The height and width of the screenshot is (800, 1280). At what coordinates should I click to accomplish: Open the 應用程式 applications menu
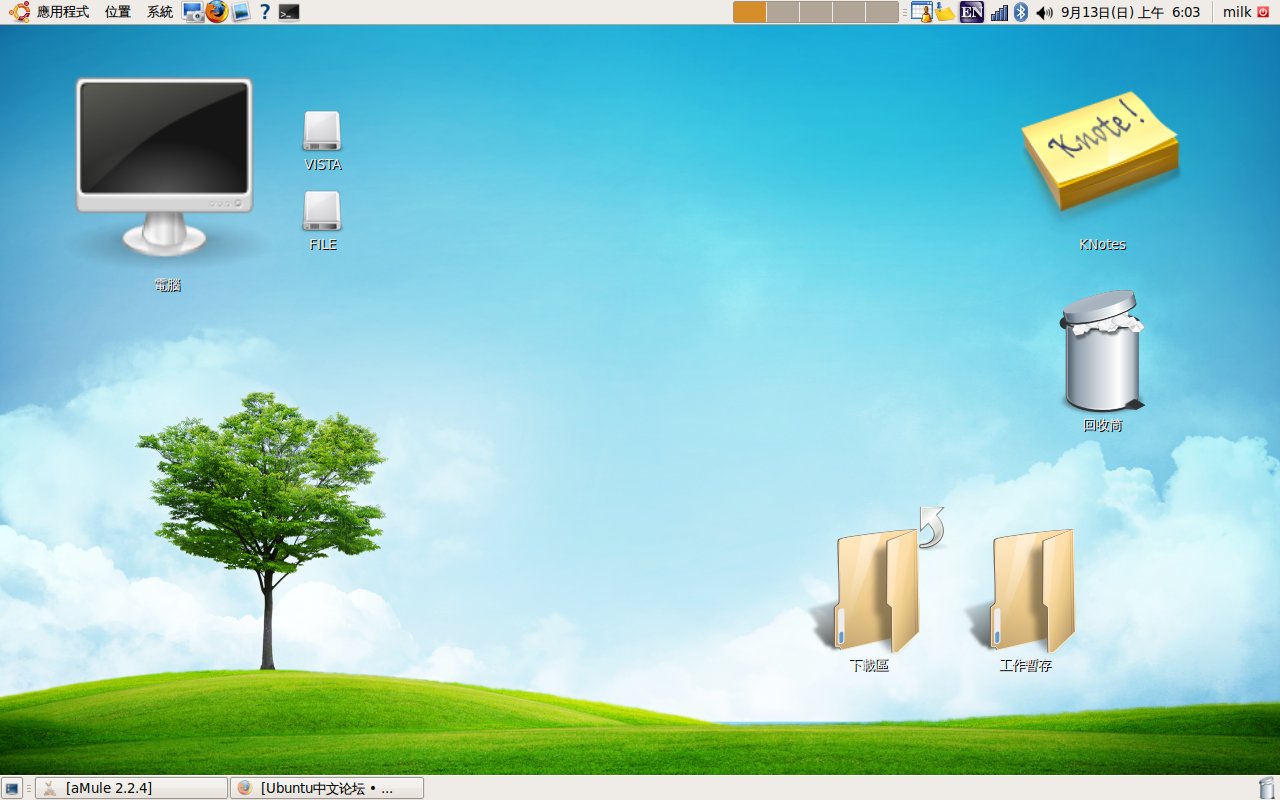49,12
